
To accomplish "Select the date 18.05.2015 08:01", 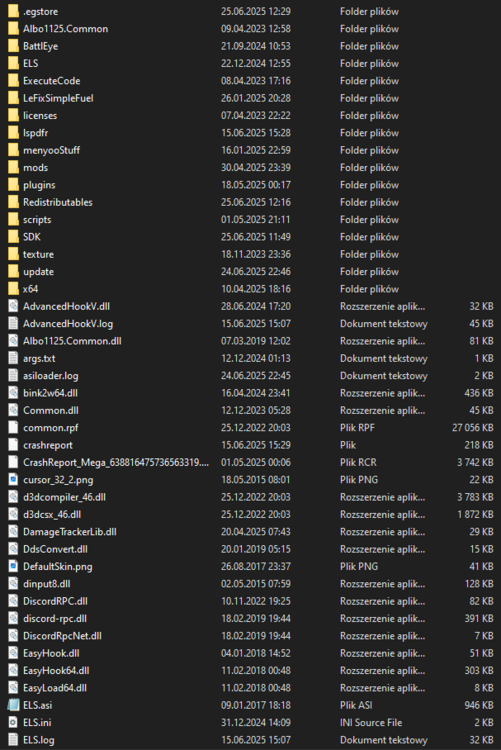I will click(256, 479).
